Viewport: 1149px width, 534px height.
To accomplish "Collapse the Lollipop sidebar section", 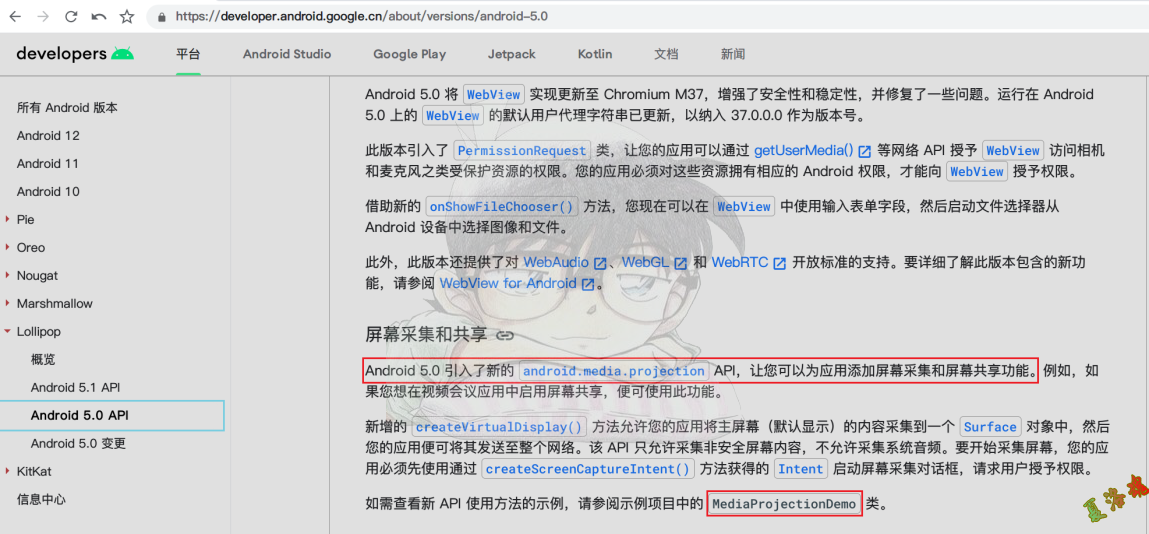I will click(8, 331).
